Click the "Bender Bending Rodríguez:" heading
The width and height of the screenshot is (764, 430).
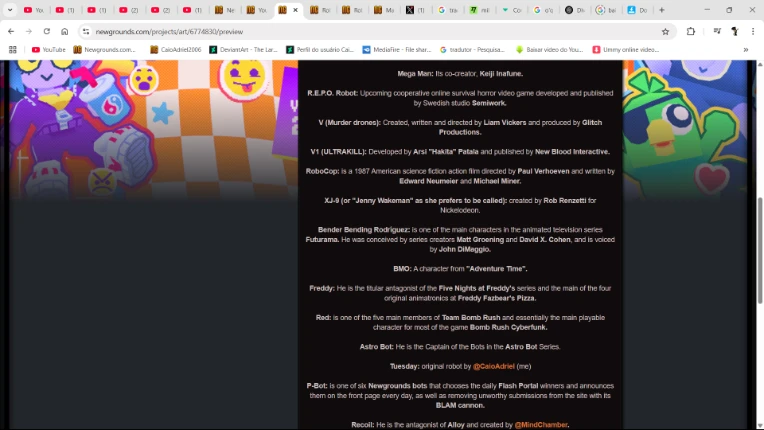click(363, 229)
